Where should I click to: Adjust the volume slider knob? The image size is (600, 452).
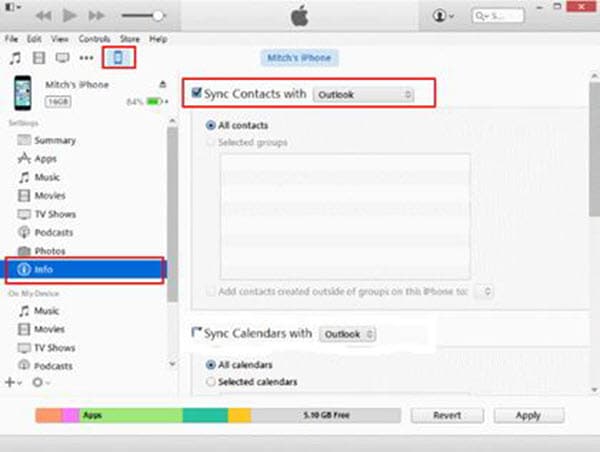point(158,16)
